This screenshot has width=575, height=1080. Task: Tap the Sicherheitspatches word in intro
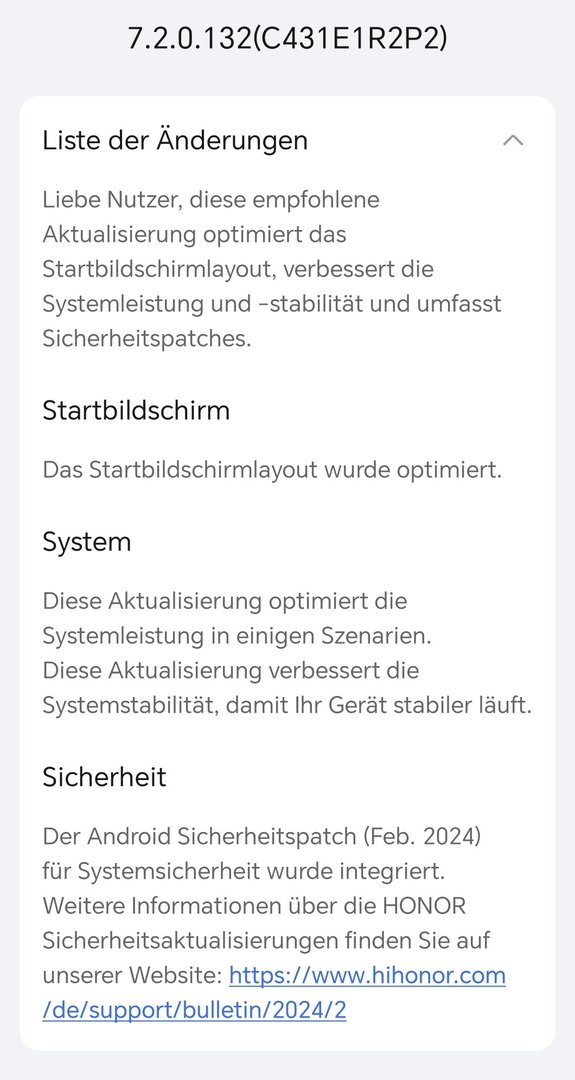point(147,339)
